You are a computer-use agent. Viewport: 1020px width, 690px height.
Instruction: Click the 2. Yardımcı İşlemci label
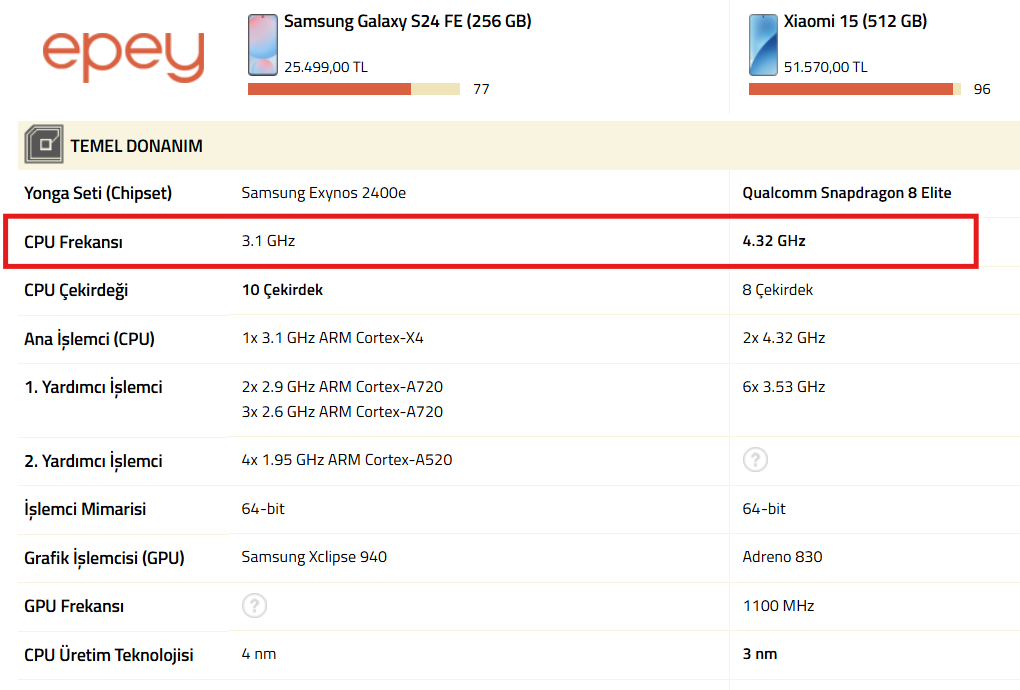(94, 461)
